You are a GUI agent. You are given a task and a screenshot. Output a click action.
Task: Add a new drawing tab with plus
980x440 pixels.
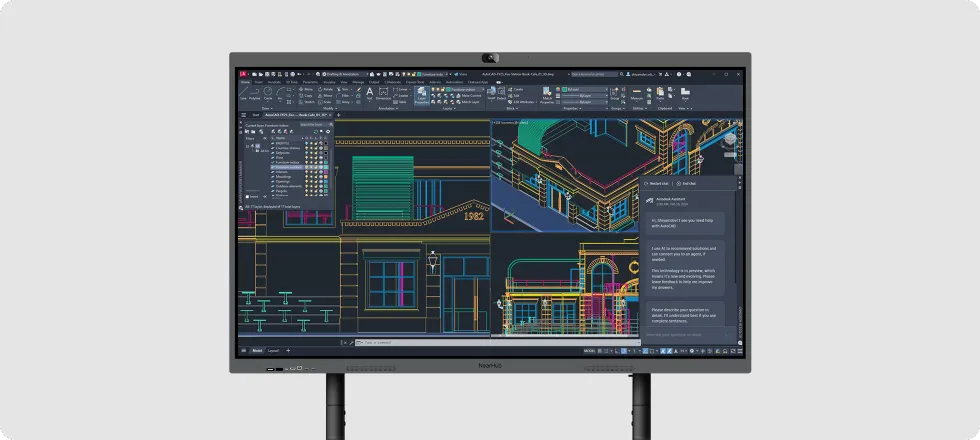click(339, 115)
